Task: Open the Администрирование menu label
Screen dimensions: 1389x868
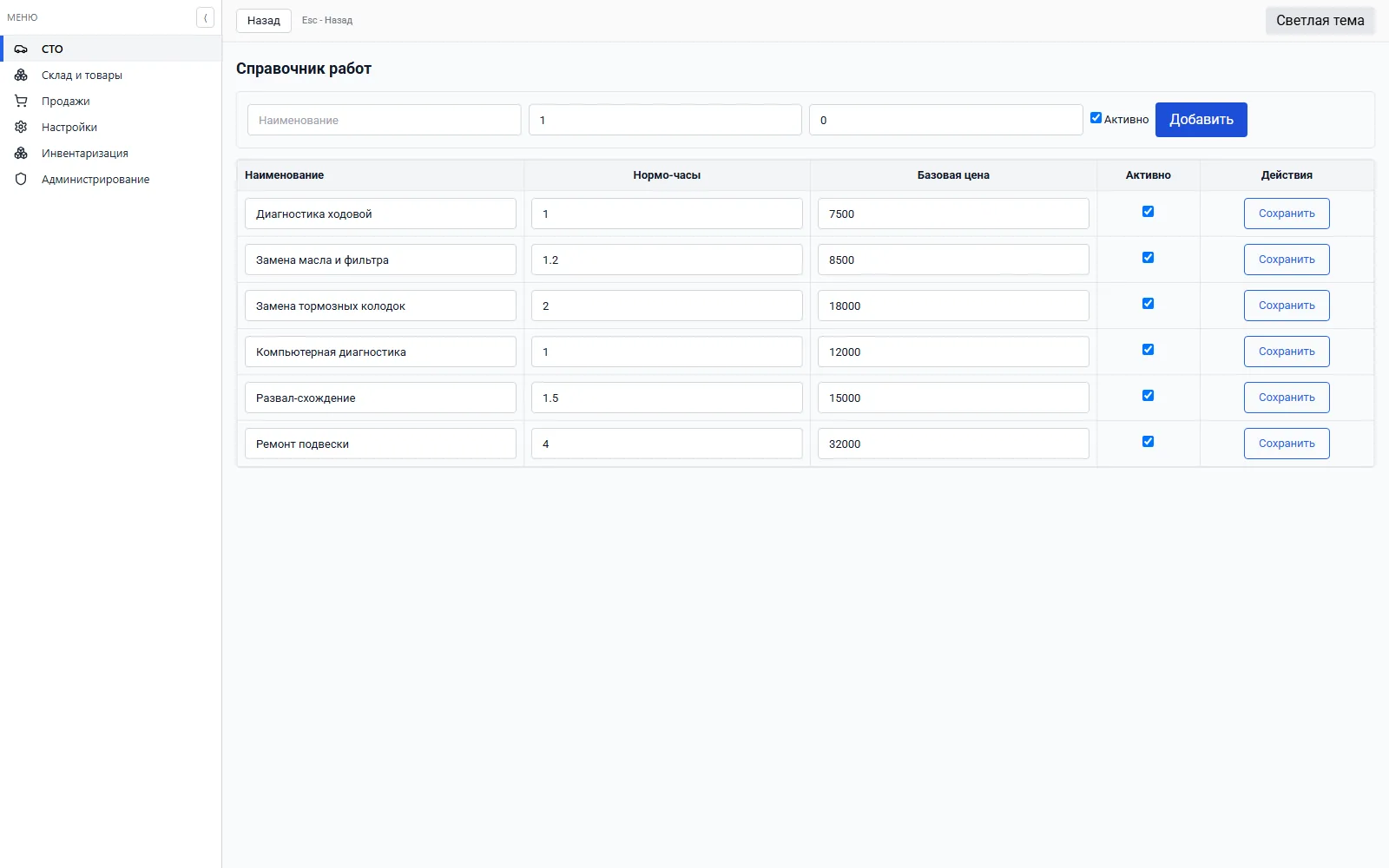Action: tap(95, 179)
